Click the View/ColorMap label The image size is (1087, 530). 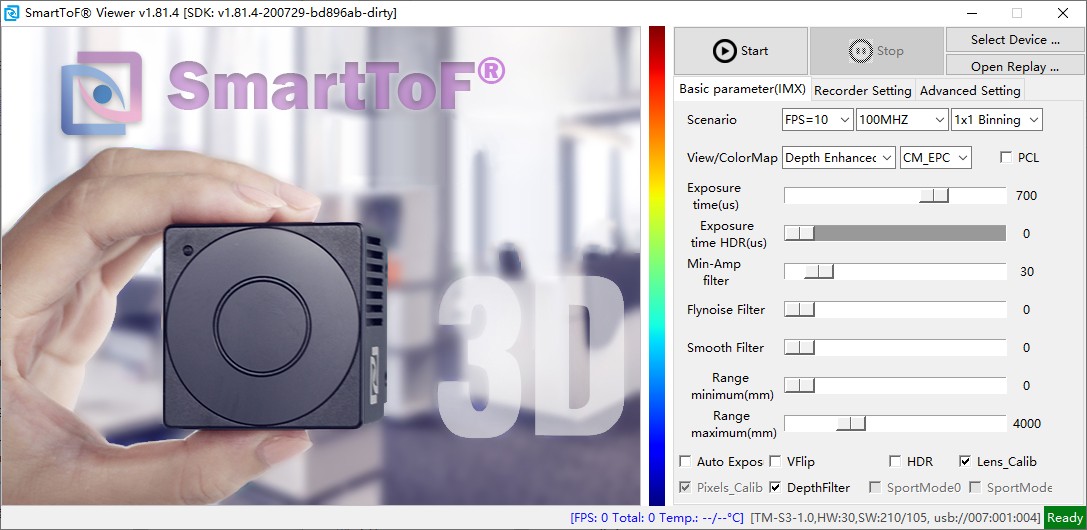(732, 158)
